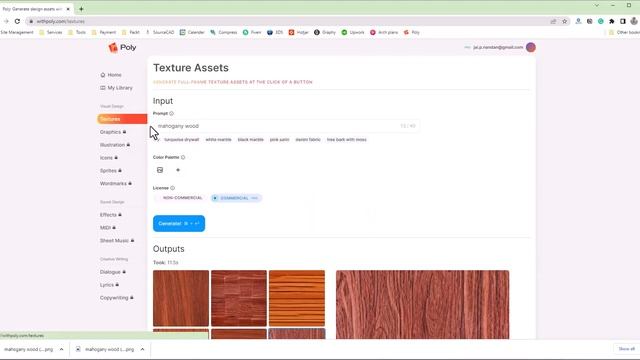Select the Commercial license option
640x360 pixels.
[x=236, y=198]
